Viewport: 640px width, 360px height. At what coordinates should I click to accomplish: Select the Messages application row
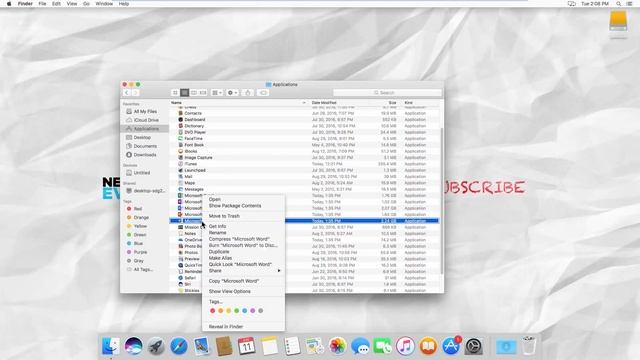(304, 189)
